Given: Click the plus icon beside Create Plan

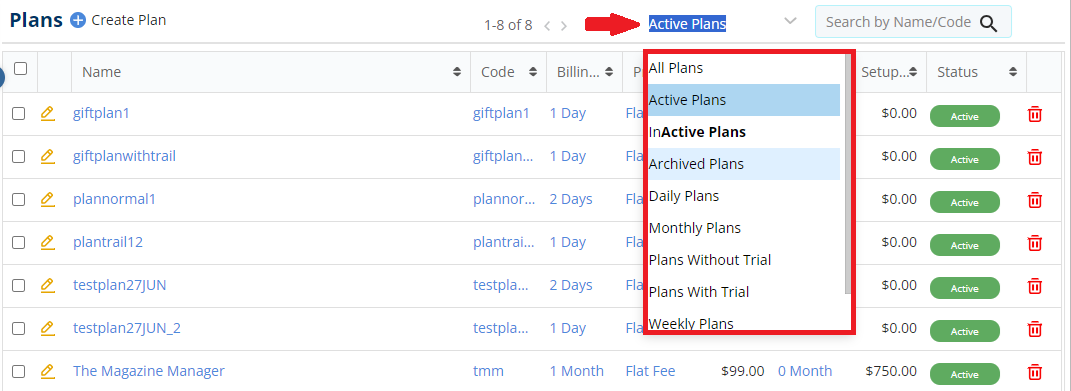Looking at the screenshot, I should coord(78,21).
